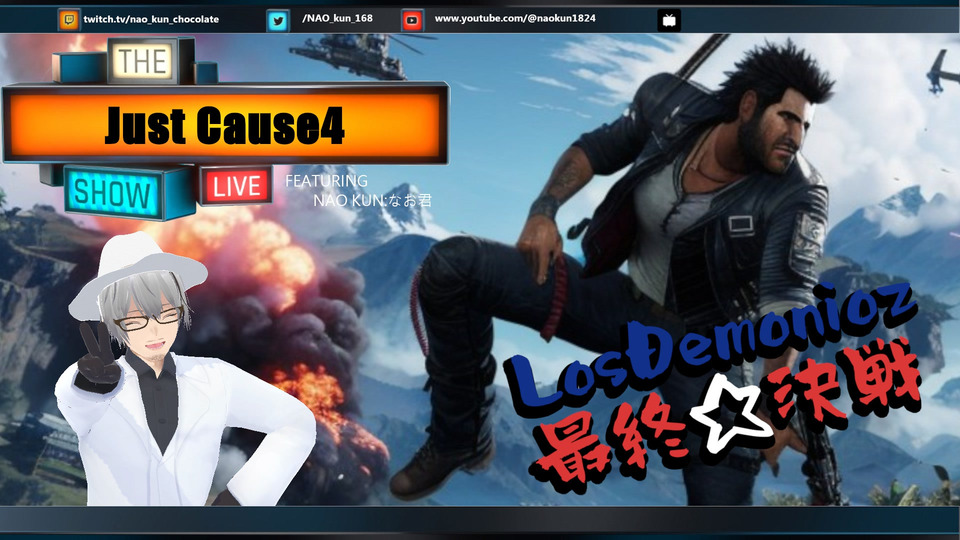Click the /NAO_kun_168 Twitter handle
This screenshot has height=540, width=960.
[x=337, y=18]
